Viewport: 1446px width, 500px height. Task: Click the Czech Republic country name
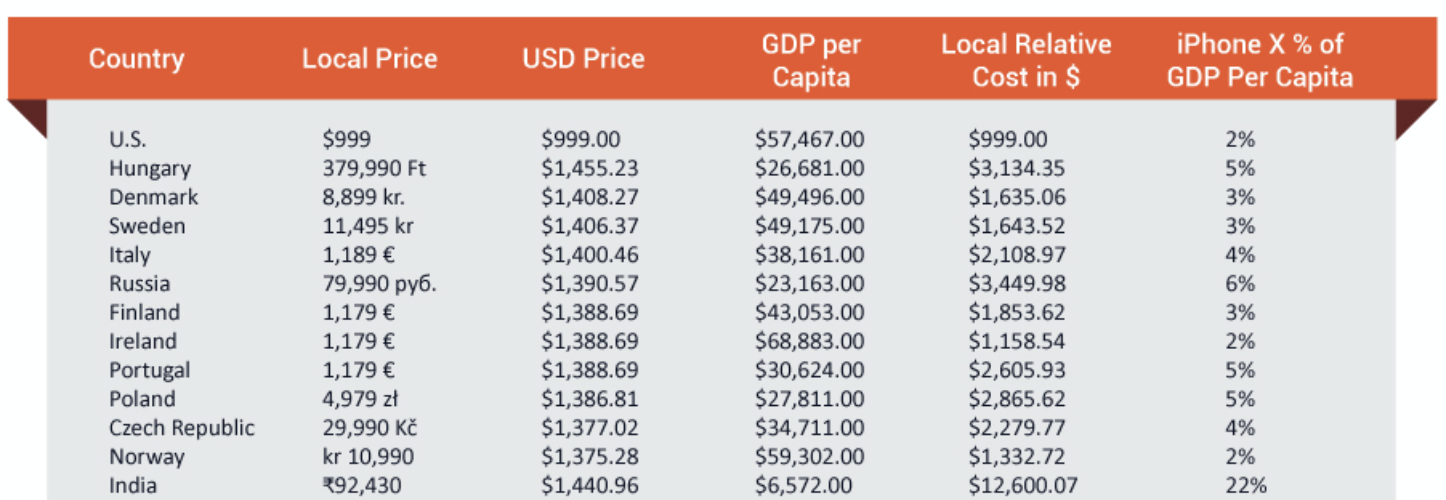point(182,428)
